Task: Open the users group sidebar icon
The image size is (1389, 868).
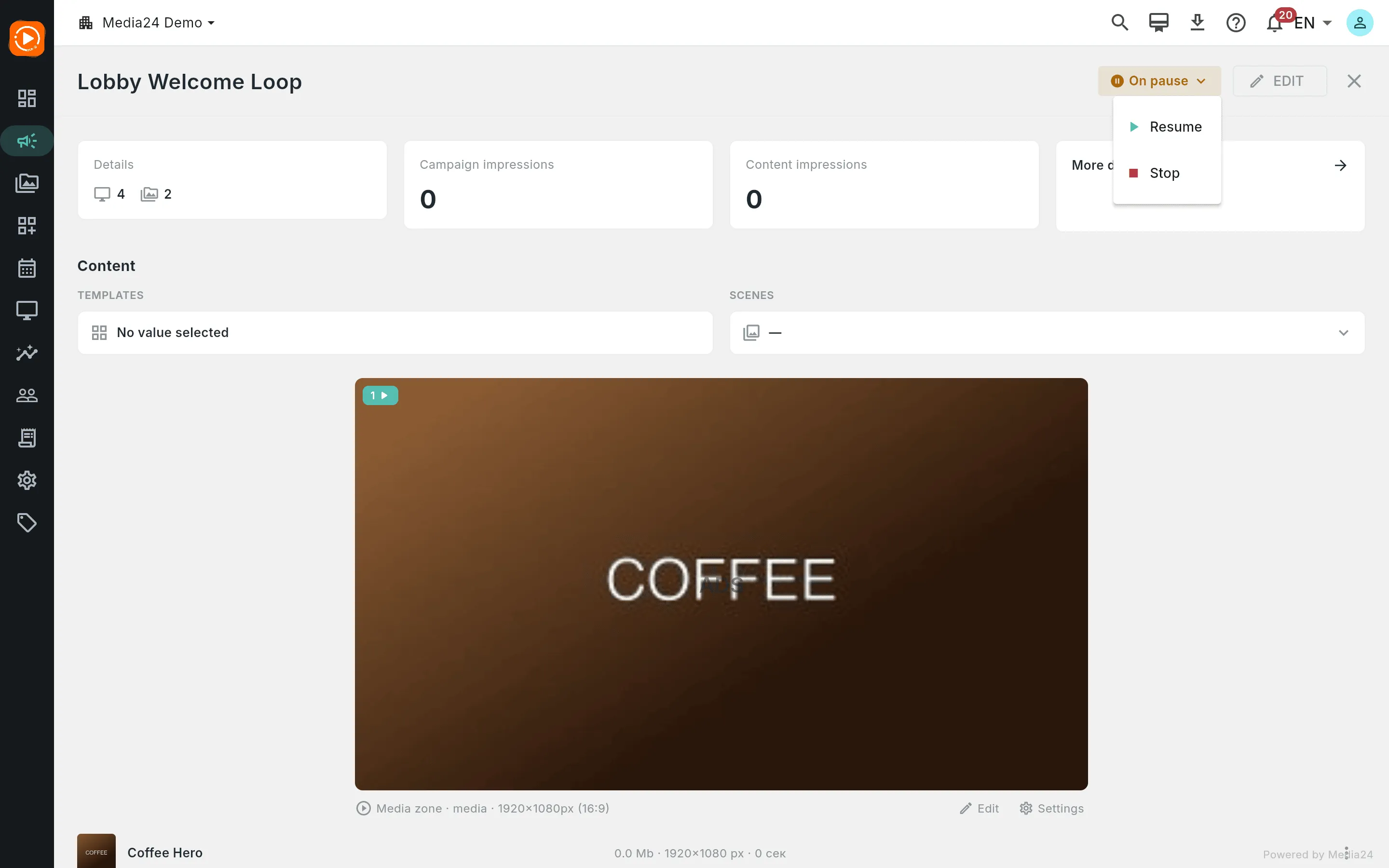Action: pyautogui.click(x=27, y=395)
